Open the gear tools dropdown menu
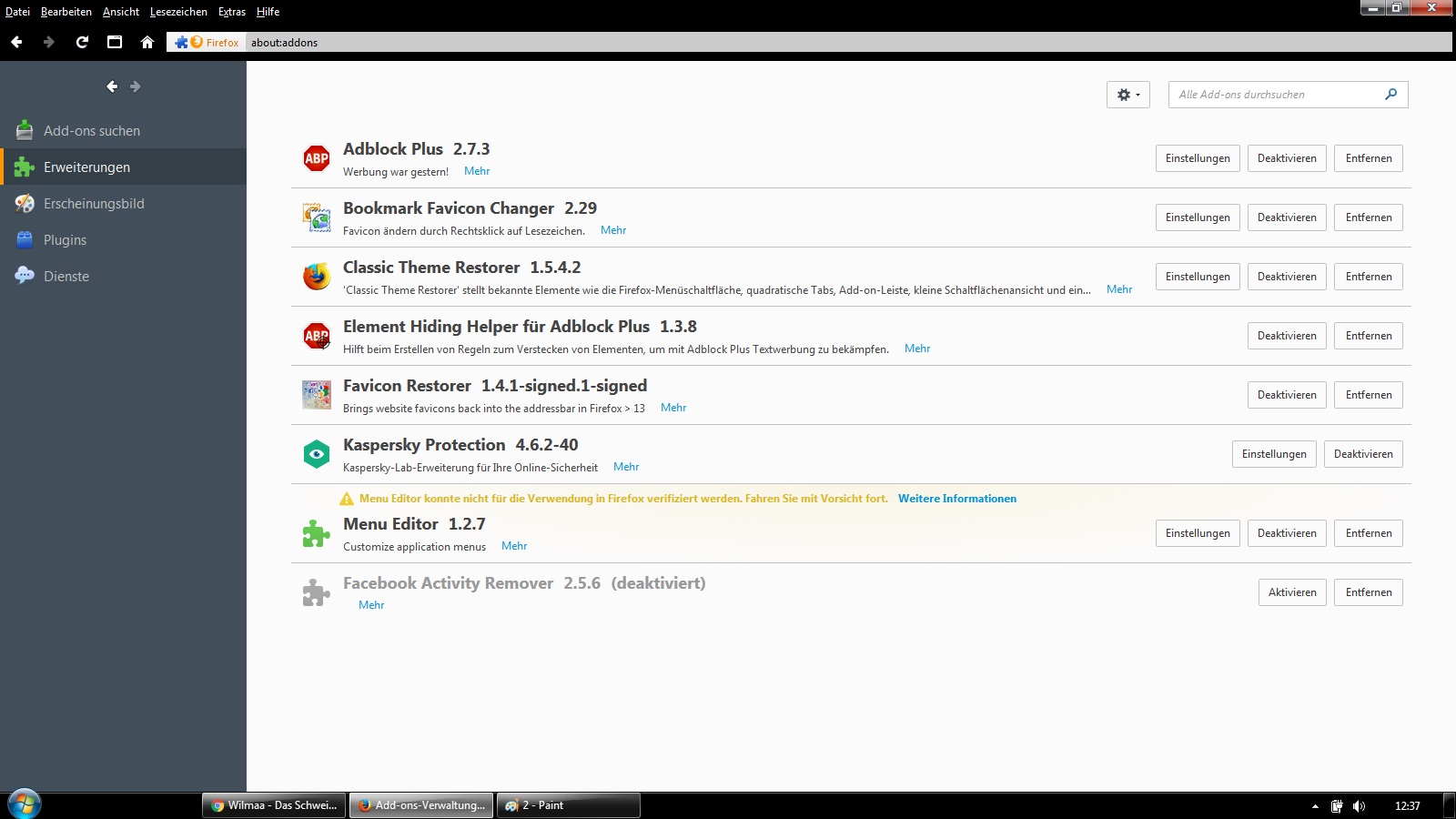 coord(1127,95)
